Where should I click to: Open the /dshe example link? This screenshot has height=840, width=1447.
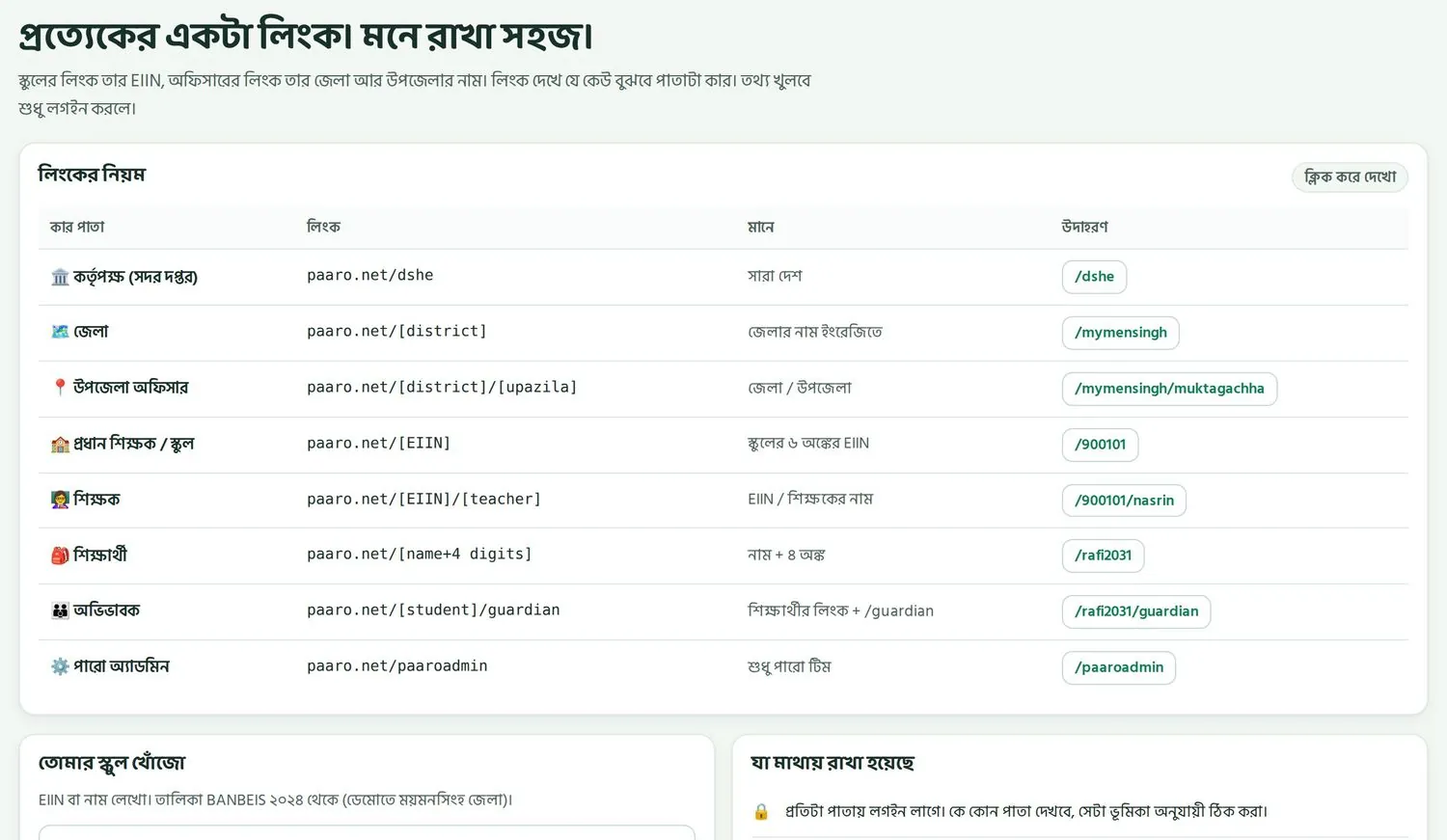[1094, 277]
